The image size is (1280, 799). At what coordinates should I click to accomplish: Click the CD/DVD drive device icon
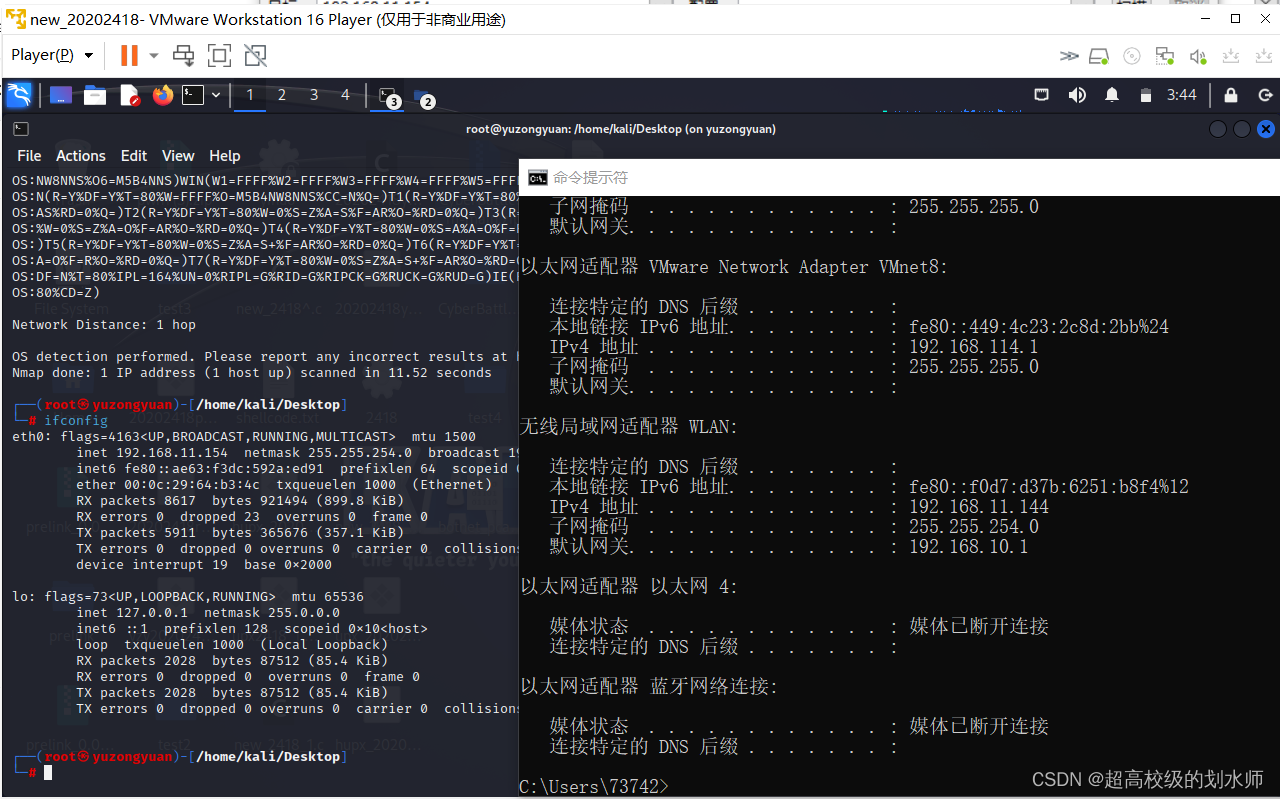pos(1132,56)
